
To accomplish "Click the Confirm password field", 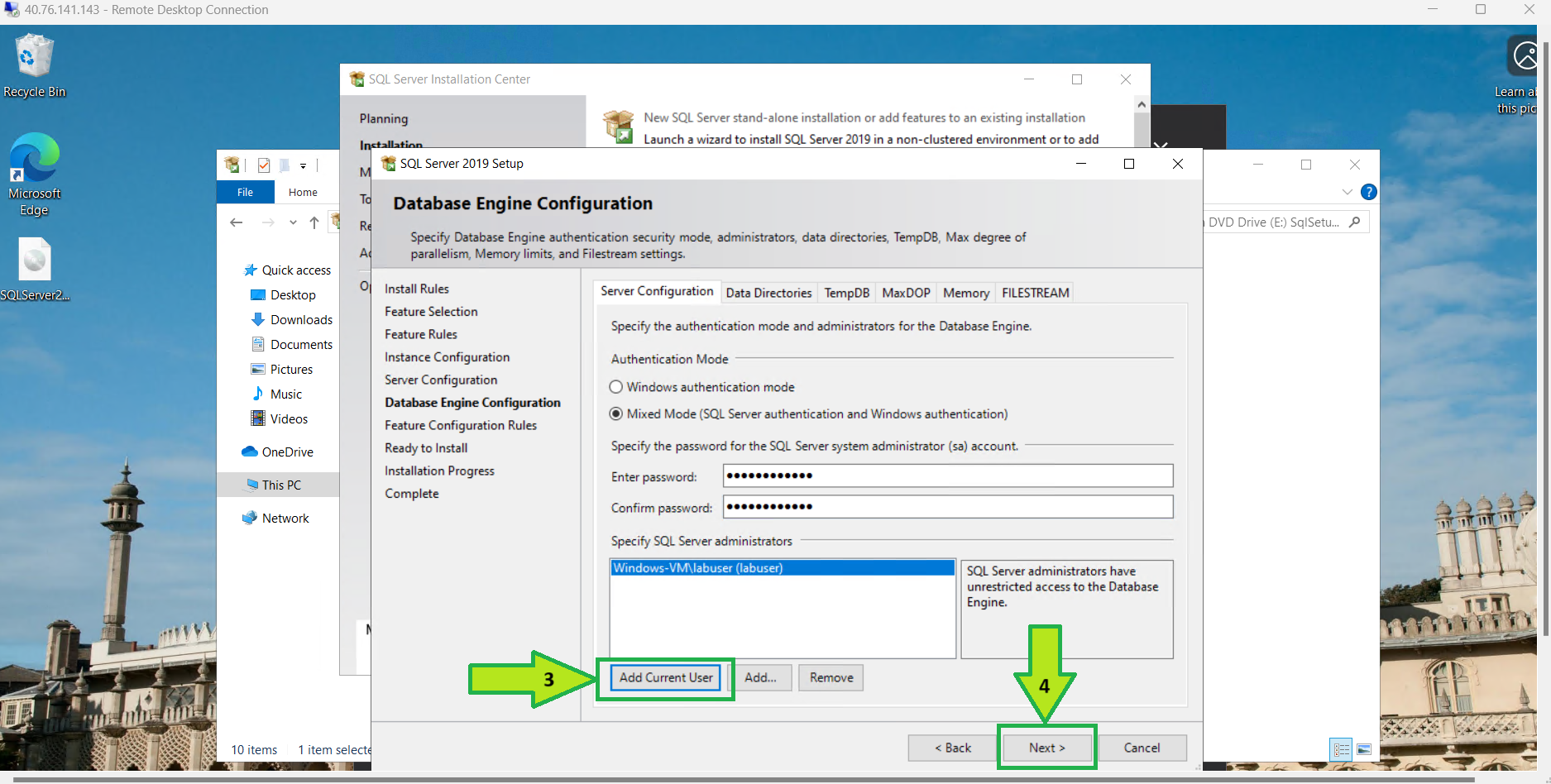I will 948,506.
